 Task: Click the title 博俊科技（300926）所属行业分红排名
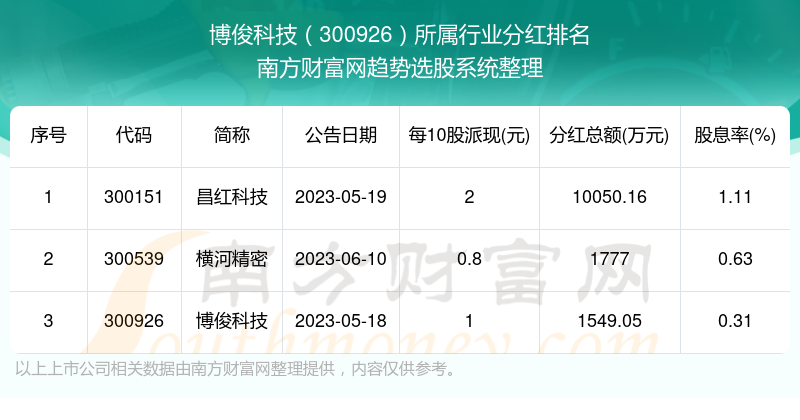tap(400, 37)
